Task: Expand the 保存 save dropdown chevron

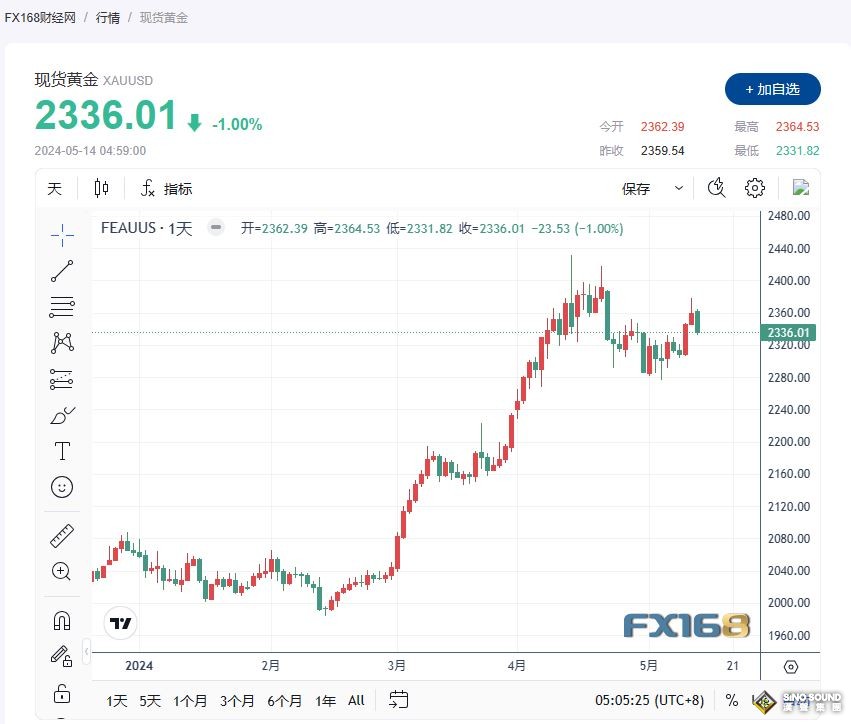Action: [x=678, y=188]
